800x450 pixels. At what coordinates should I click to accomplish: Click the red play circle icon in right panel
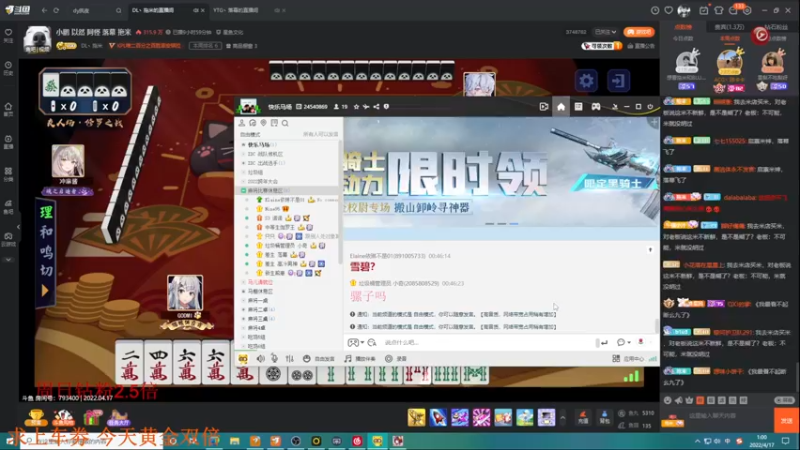[761, 35]
